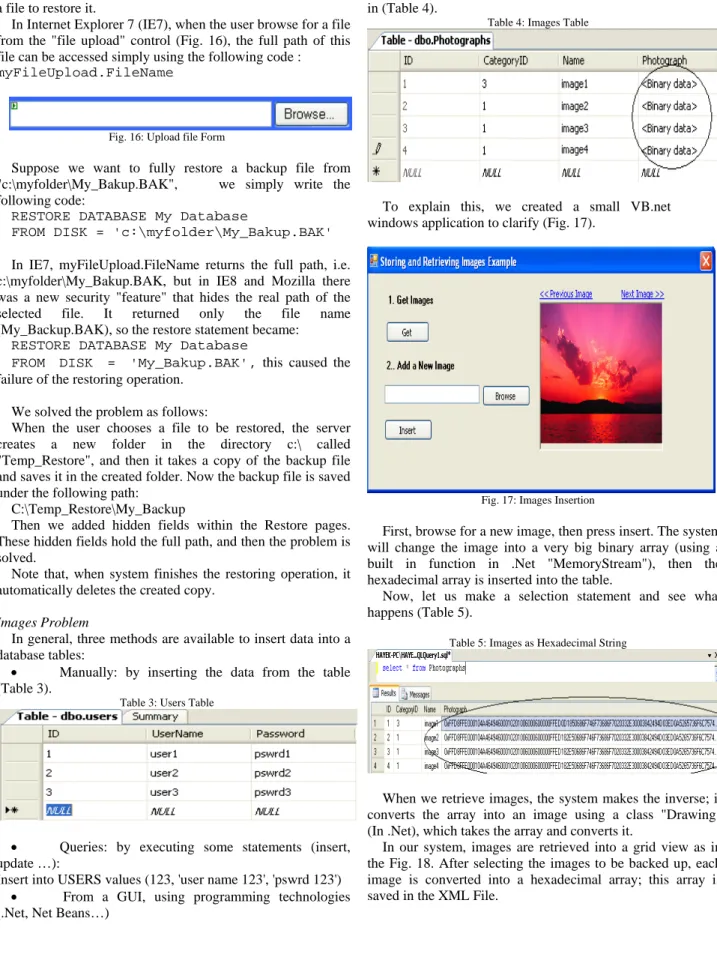The image size is (717, 972).
Task: Click the image path text box beside Browse
Action: (431, 394)
